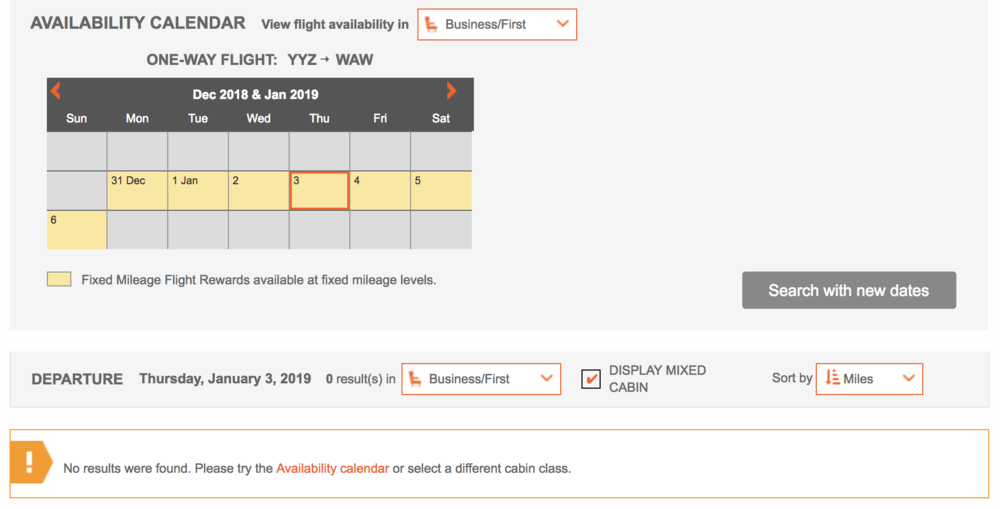Click the yellow Fixed Mileage legend swatch
Viewport: 1000px width, 509px height.
tap(59, 280)
